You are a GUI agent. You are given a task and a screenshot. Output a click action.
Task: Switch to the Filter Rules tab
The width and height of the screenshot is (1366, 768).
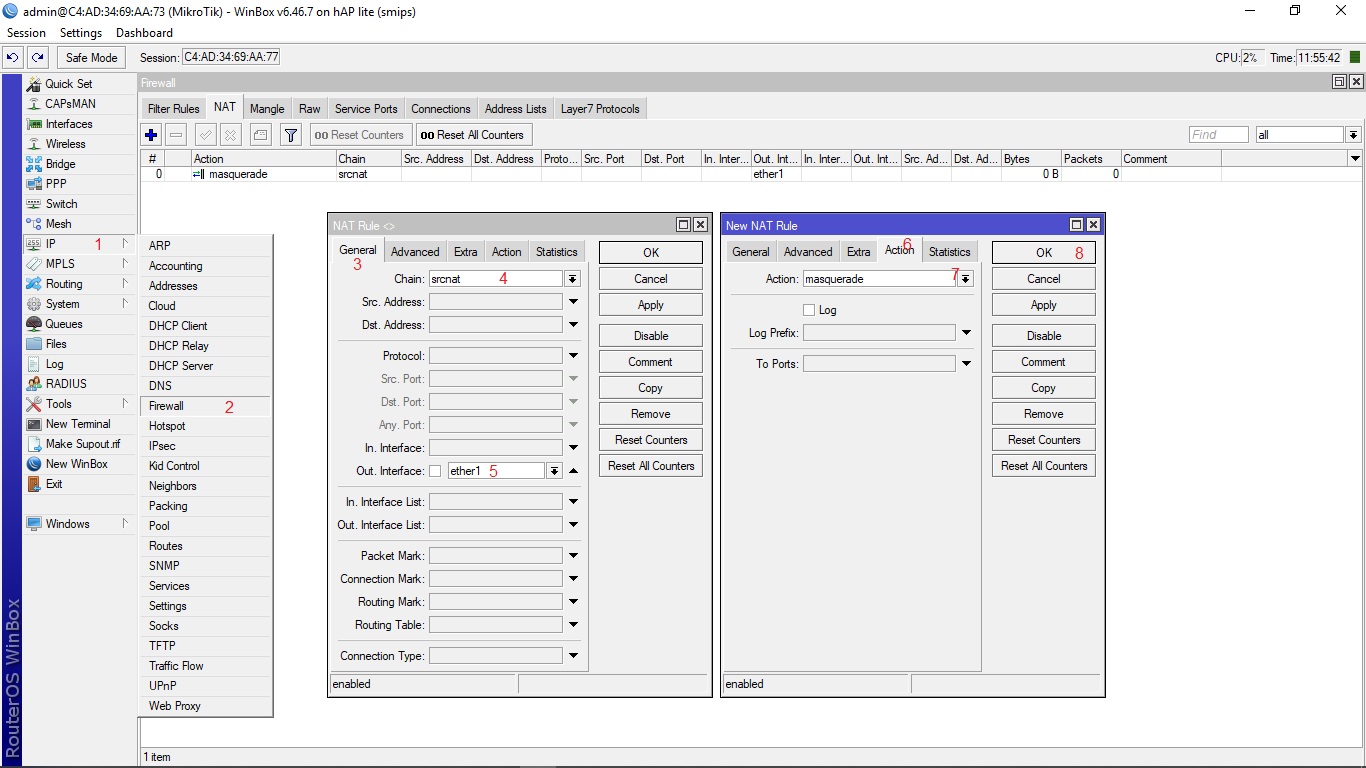[x=173, y=109]
